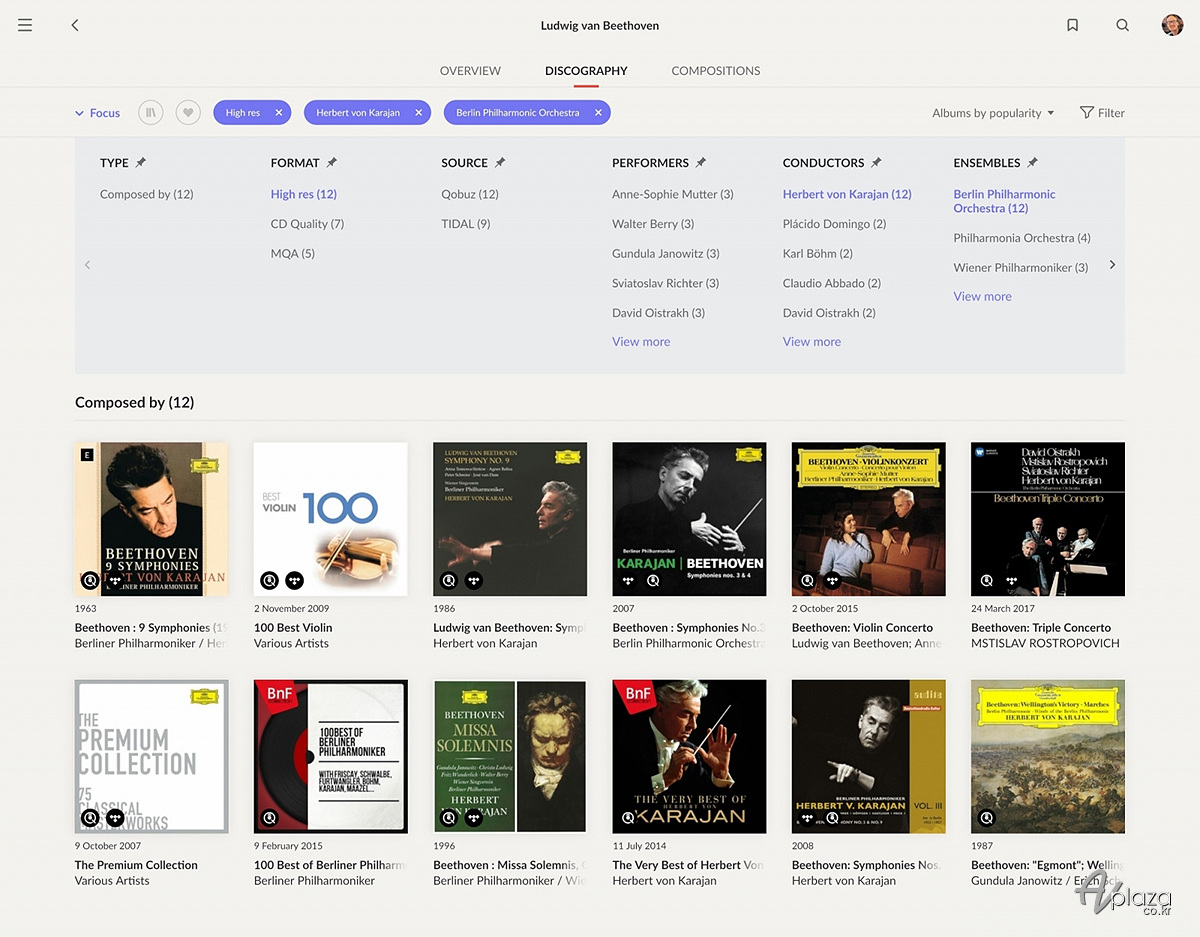Image resolution: width=1200 pixels, height=937 pixels.
Task: Open the Filter funnel option
Action: point(1102,113)
